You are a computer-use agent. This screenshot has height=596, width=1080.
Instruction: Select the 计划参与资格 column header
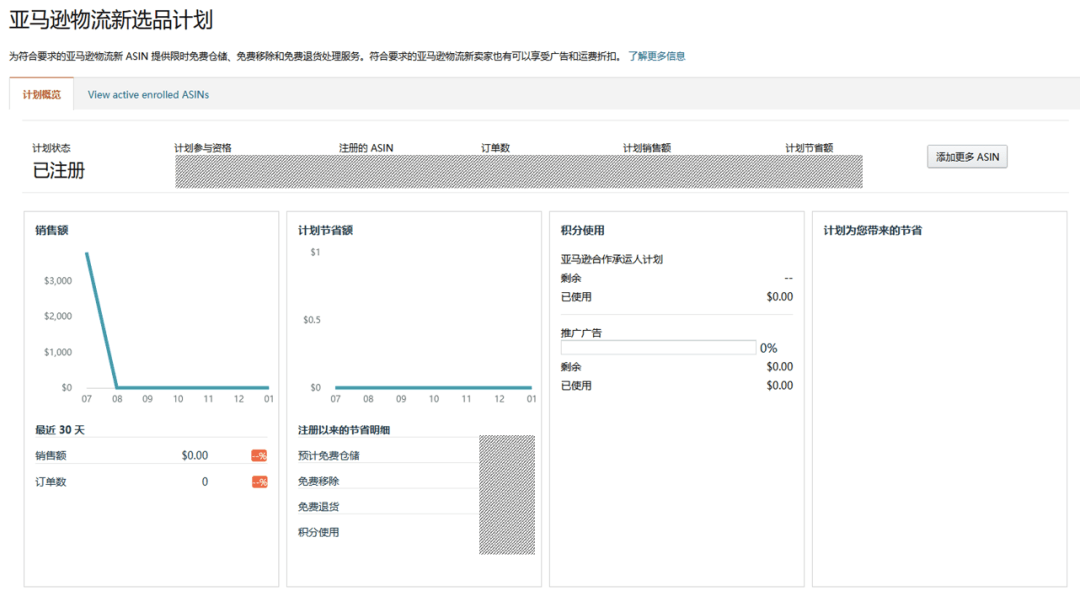202,148
